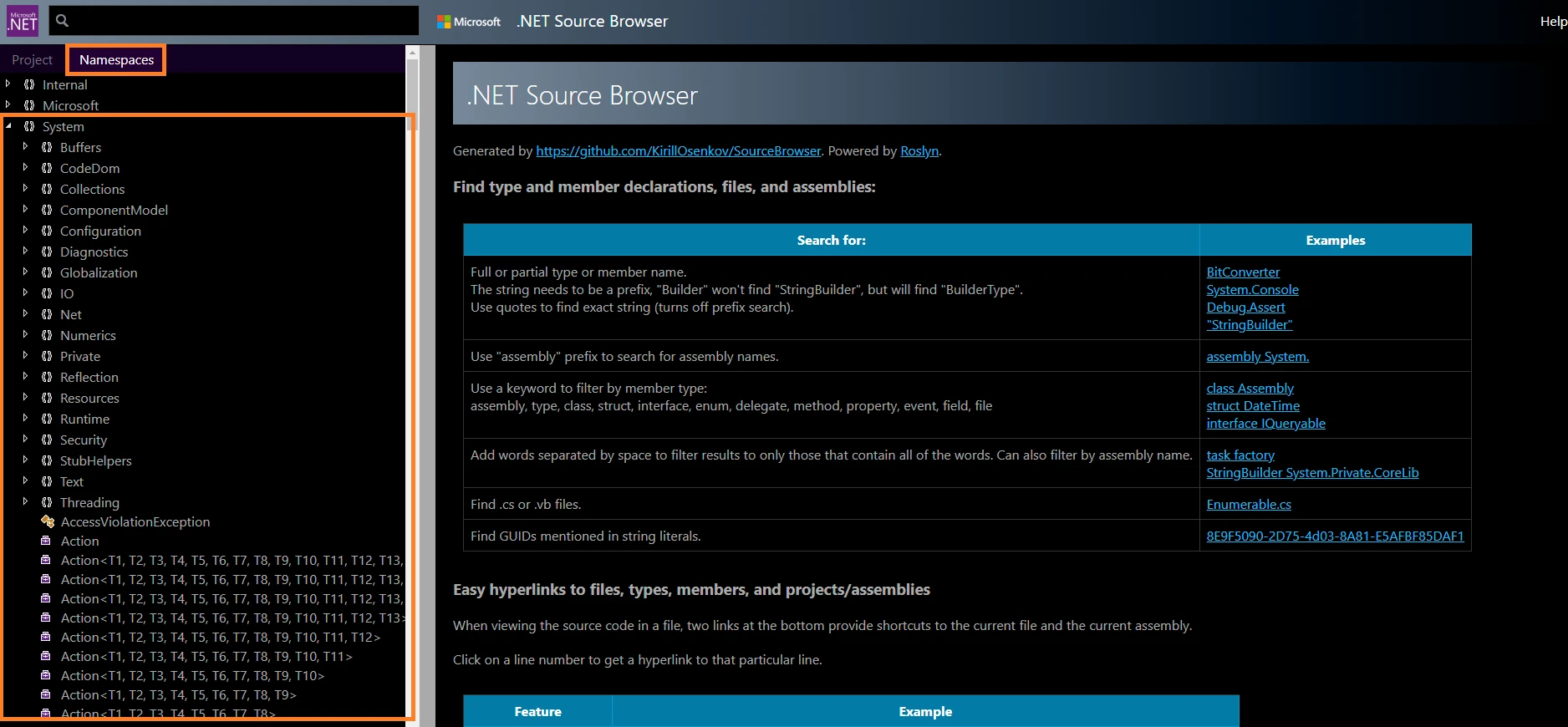Screen dimensions: 1568x727
Task: Switch to the Project tab
Action: coord(32,60)
